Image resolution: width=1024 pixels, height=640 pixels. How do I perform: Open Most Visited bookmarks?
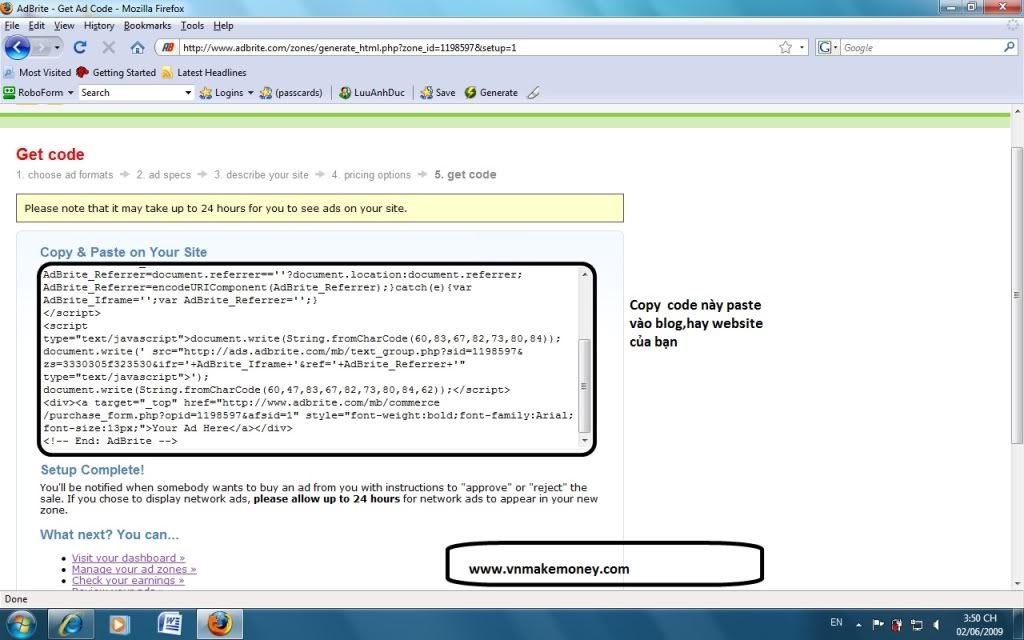[37, 72]
